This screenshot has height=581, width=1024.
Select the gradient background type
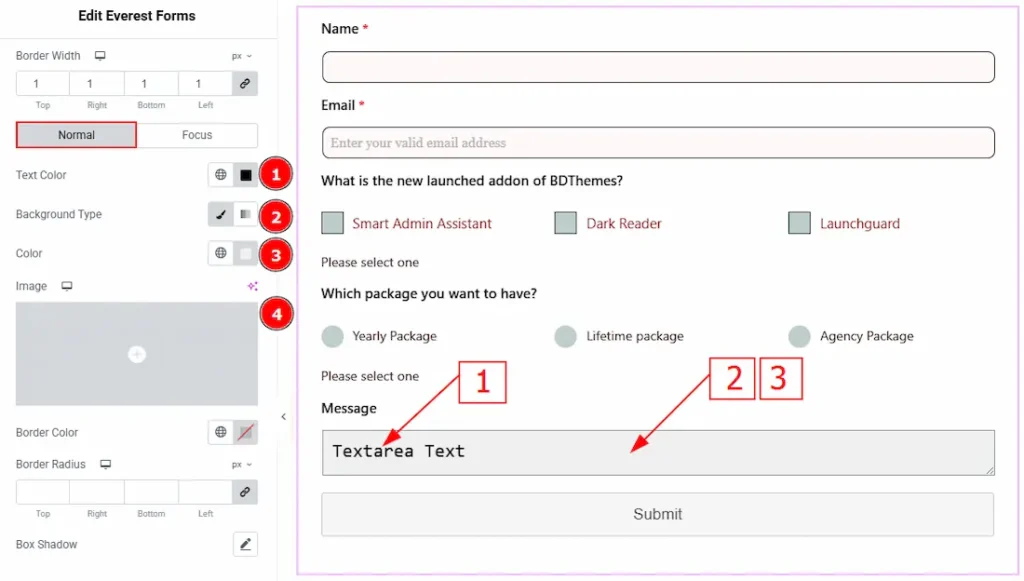[245, 214]
